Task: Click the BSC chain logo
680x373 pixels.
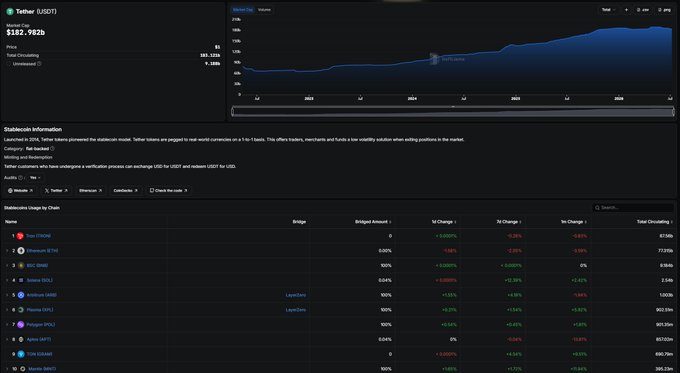Action: click(x=21, y=265)
